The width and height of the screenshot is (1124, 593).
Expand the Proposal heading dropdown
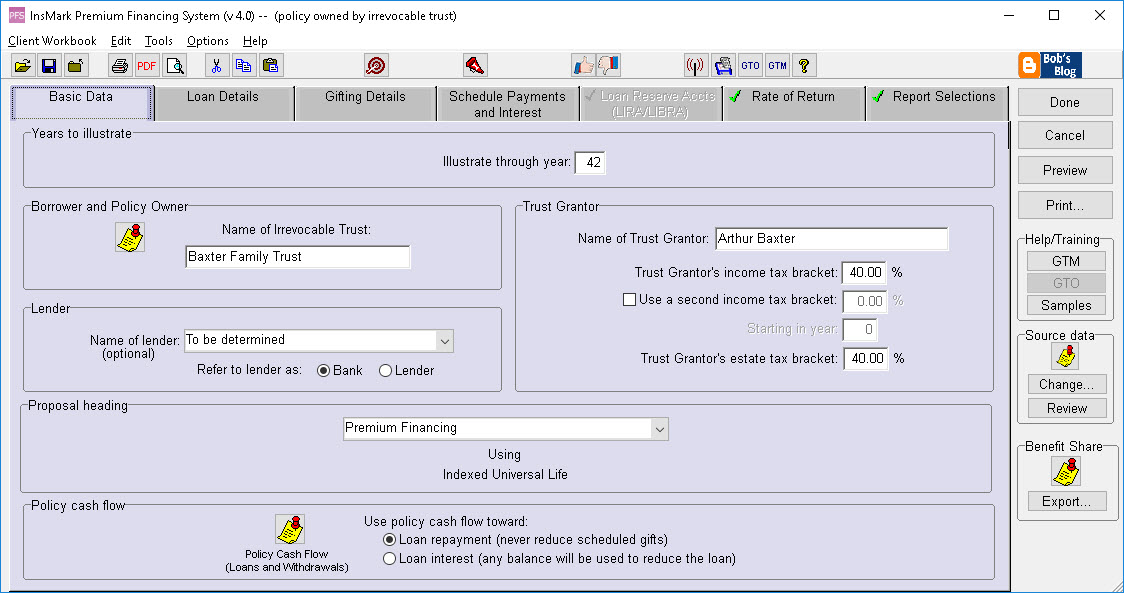pyautogui.click(x=659, y=428)
